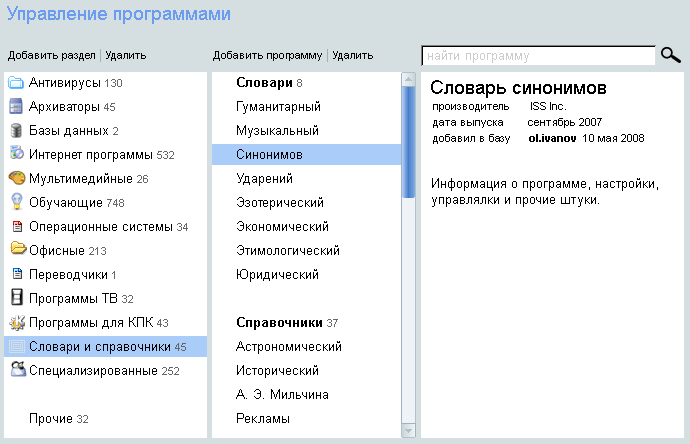
Task: Click the Добавить программу link
Action: [268, 56]
